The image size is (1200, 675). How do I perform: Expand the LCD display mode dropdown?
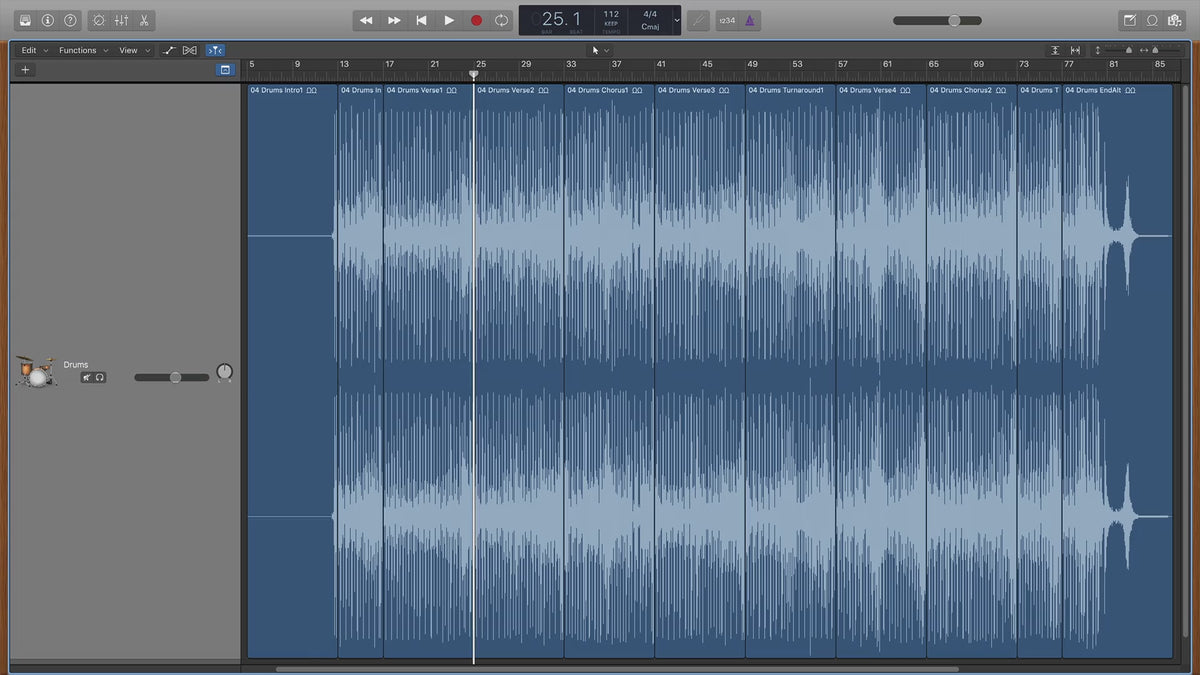tap(677, 20)
